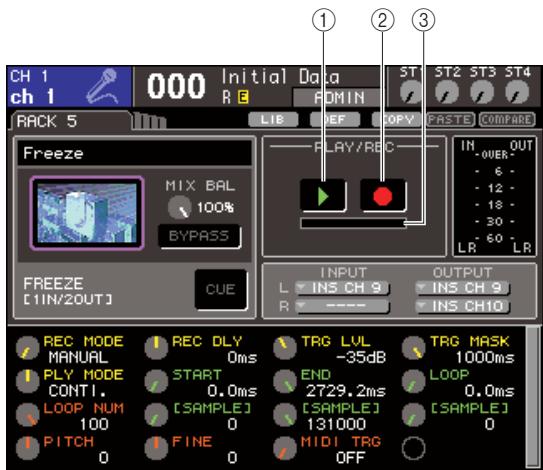Screen dimensions: 543x470
Task: Click the 000 scene number
Action: pos(176,86)
